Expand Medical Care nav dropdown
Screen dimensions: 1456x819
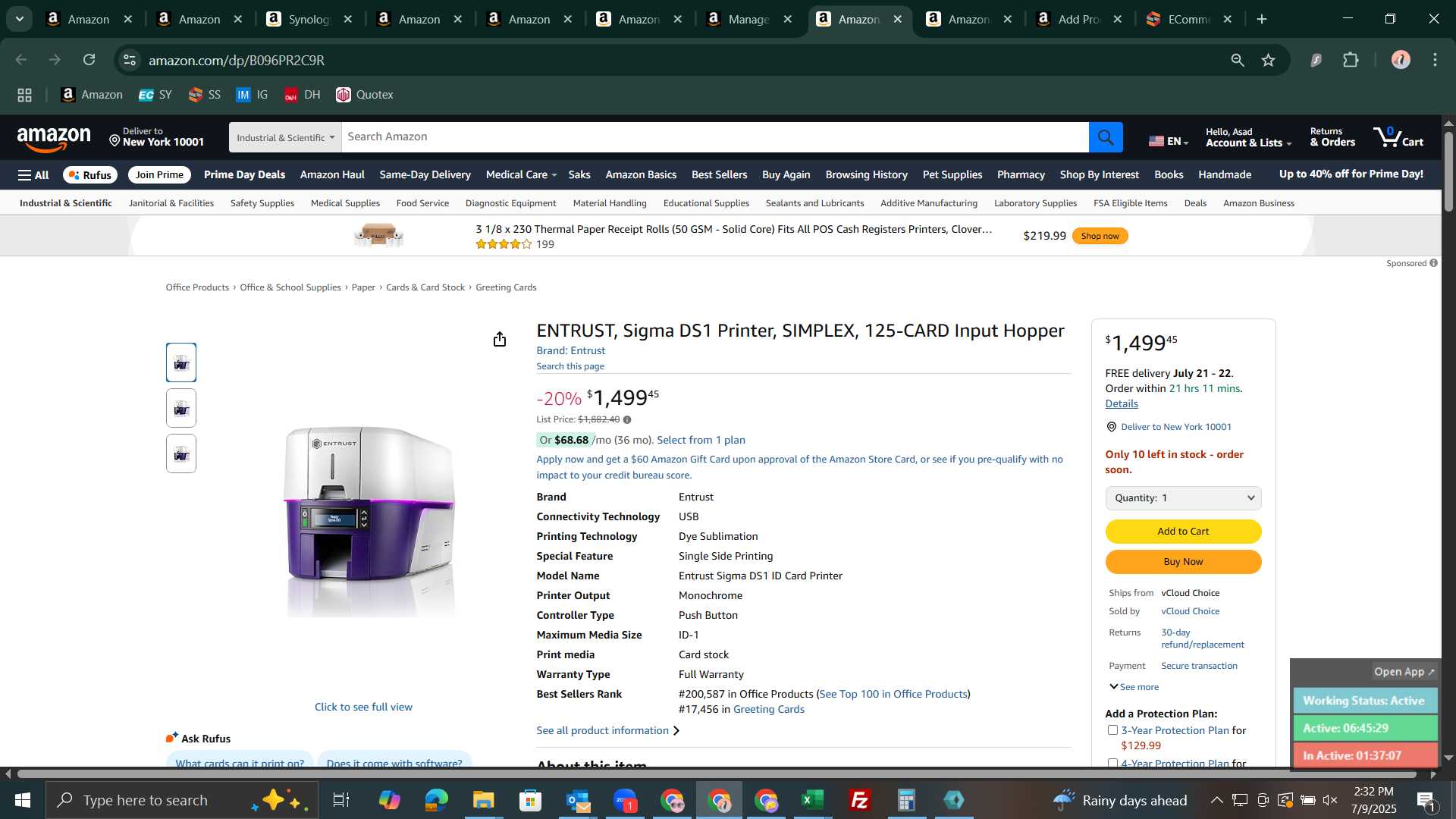pyautogui.click(x=521, y=174)
